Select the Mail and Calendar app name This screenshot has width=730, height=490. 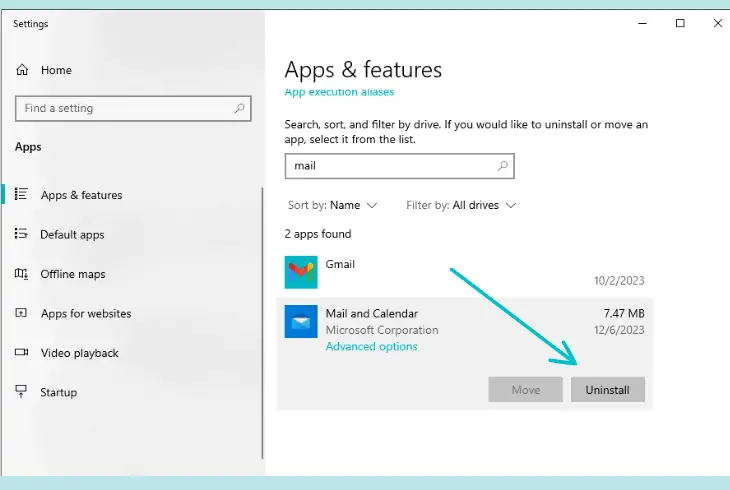pos(372,313)
